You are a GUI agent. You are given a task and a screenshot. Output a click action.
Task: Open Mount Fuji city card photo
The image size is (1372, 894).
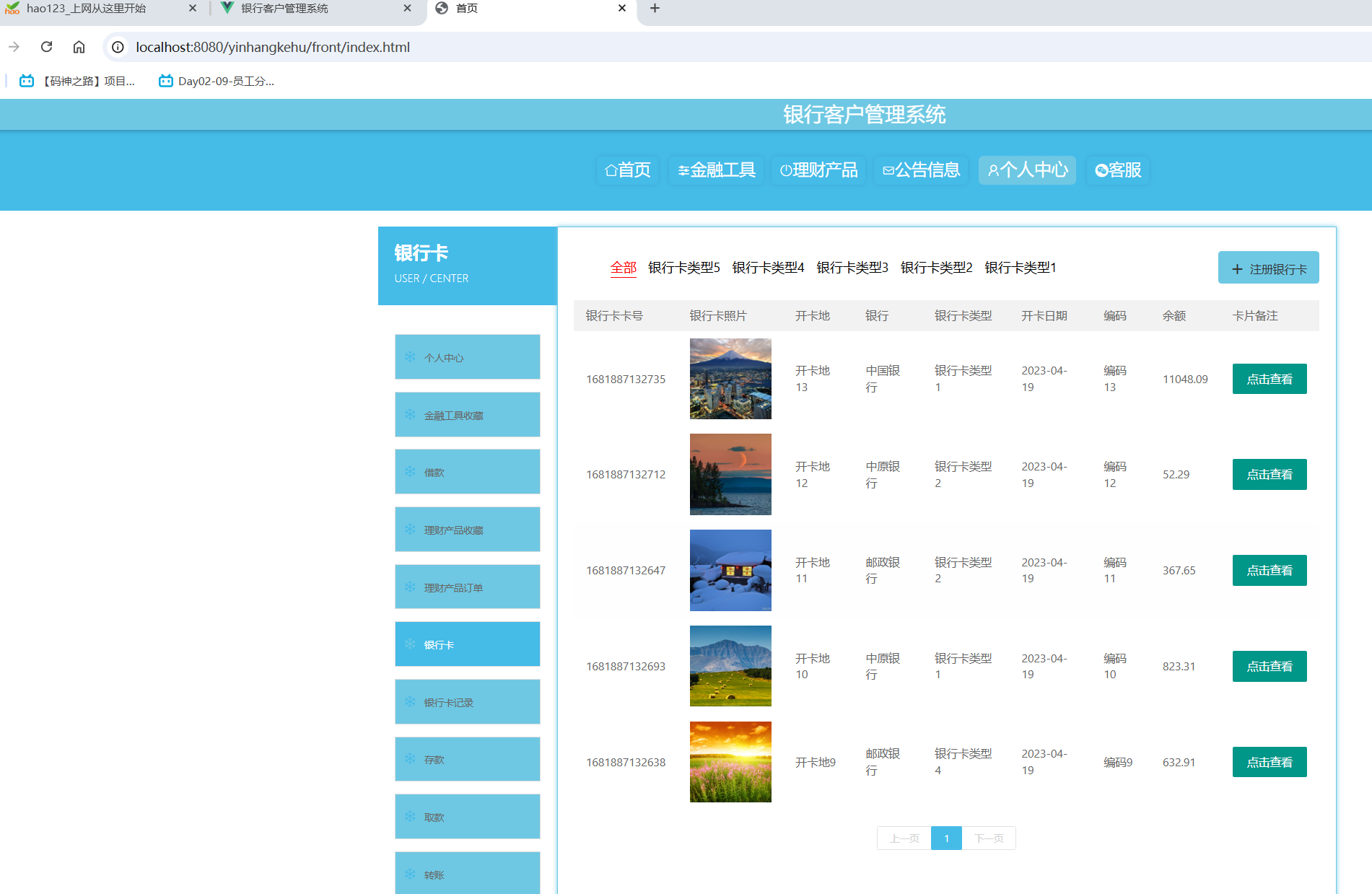point(730,379)
